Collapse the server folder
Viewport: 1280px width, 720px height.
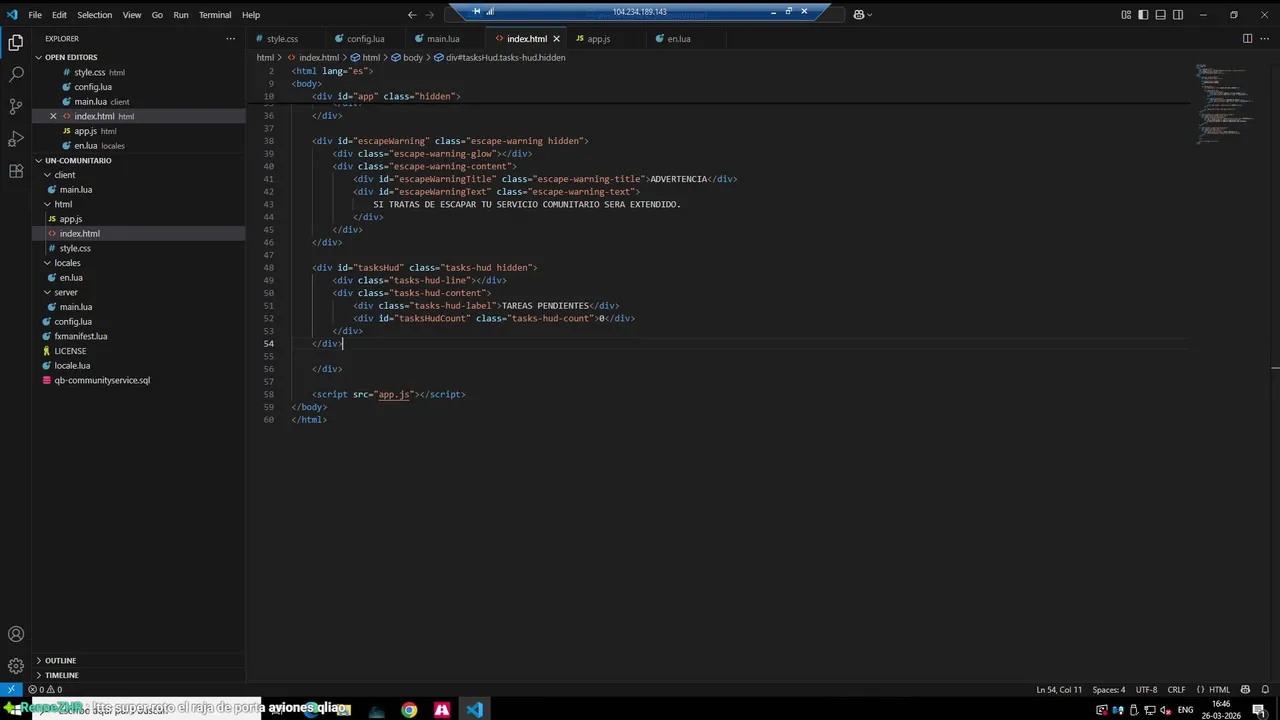[x=47, y=292]
